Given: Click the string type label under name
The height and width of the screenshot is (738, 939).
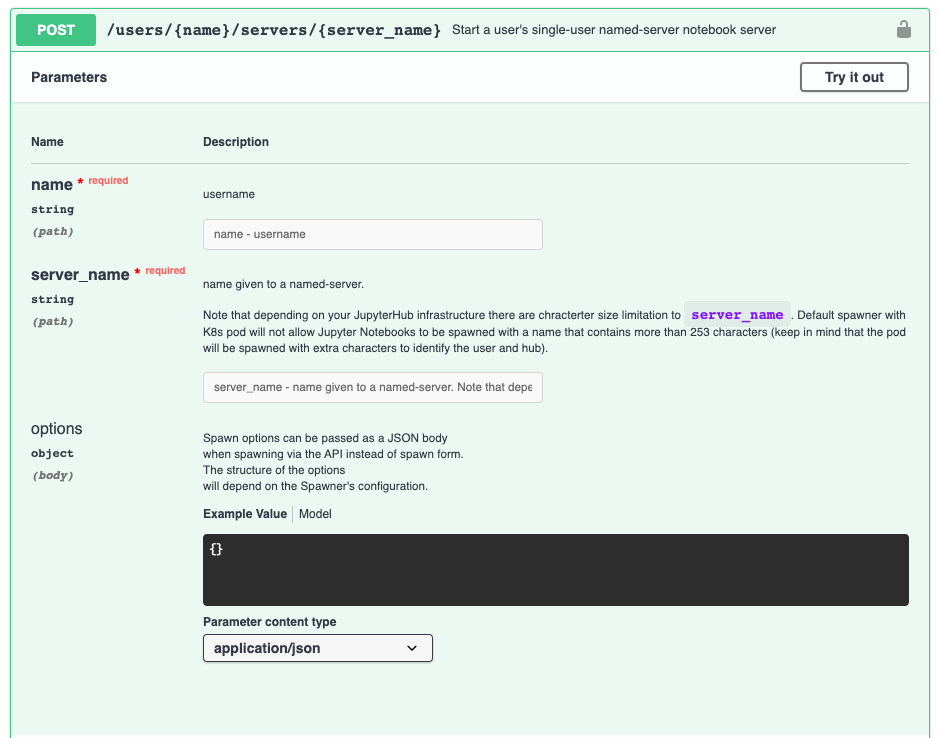Looking at the screenshot, I should click(51, 209).
